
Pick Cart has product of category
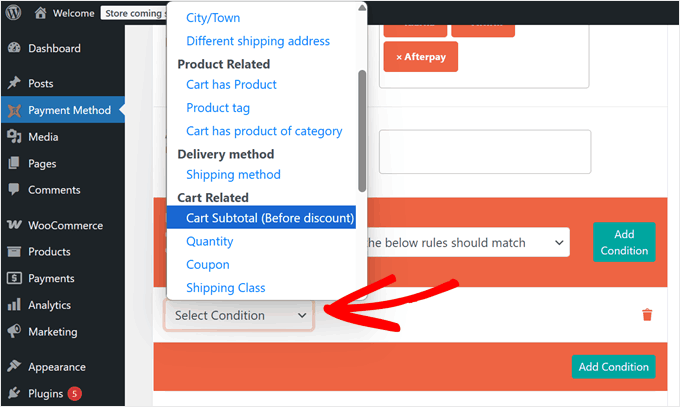(264, 131)
